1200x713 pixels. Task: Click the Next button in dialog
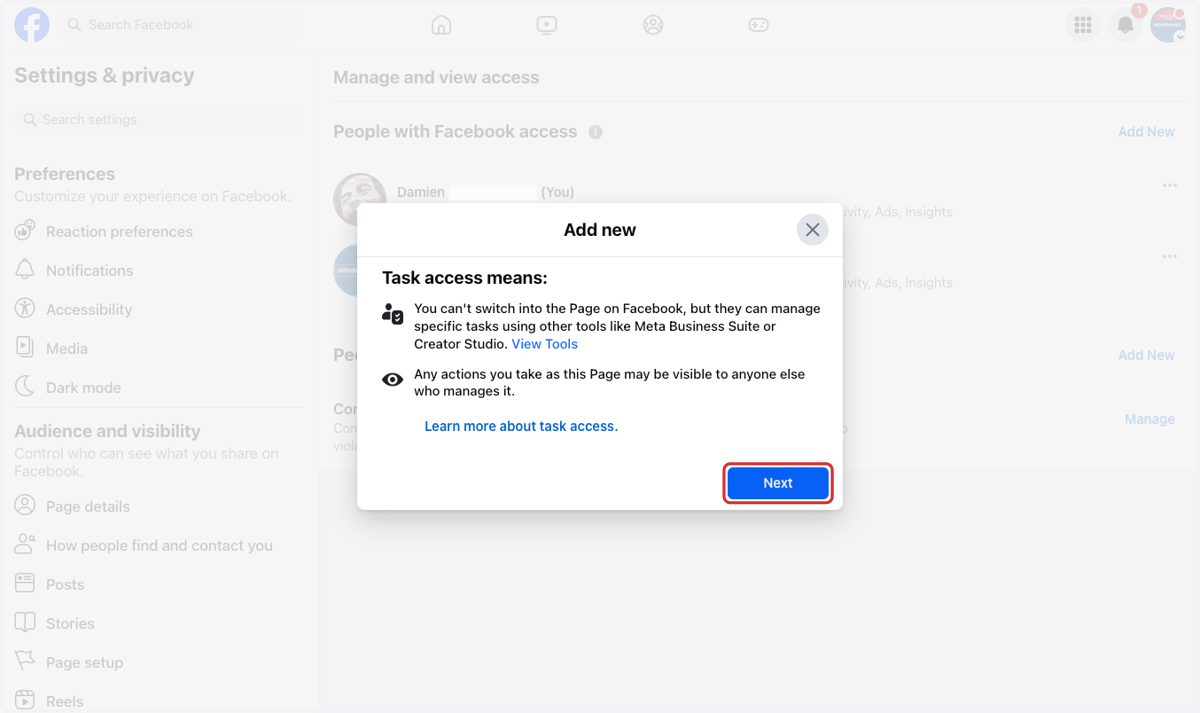778,483
